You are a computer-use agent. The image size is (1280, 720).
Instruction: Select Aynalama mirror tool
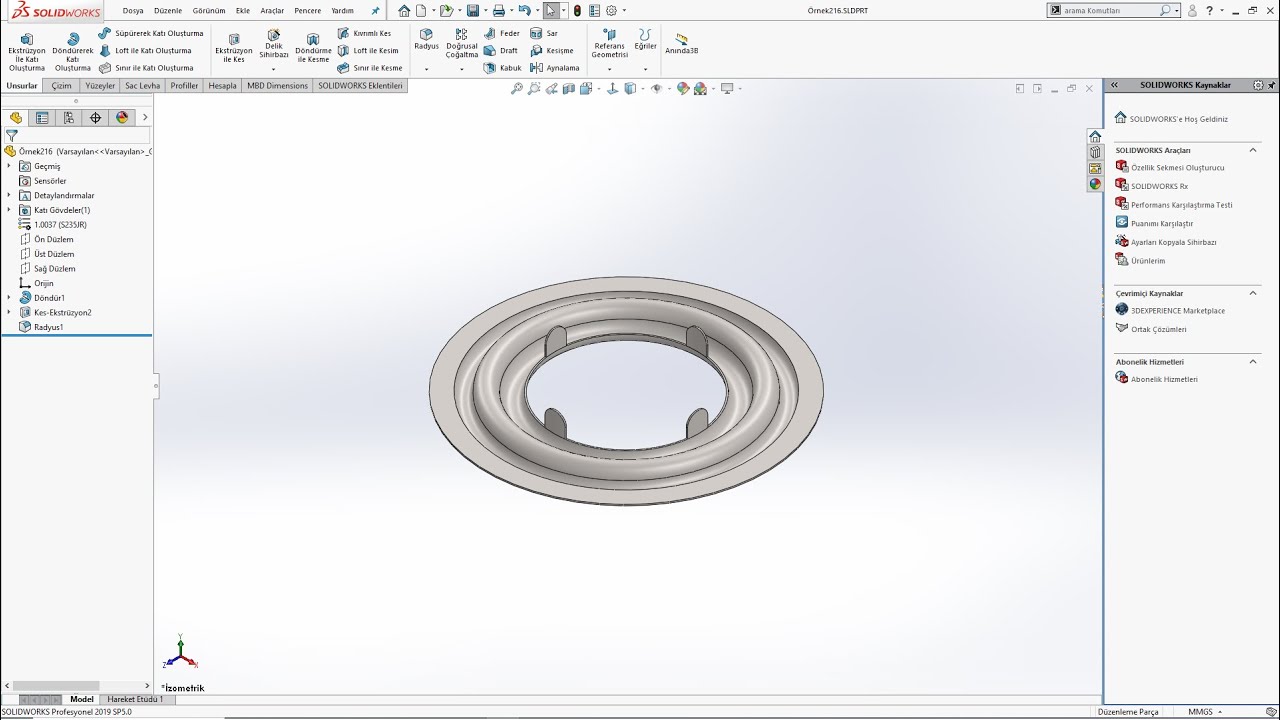(x=555, y=68)
